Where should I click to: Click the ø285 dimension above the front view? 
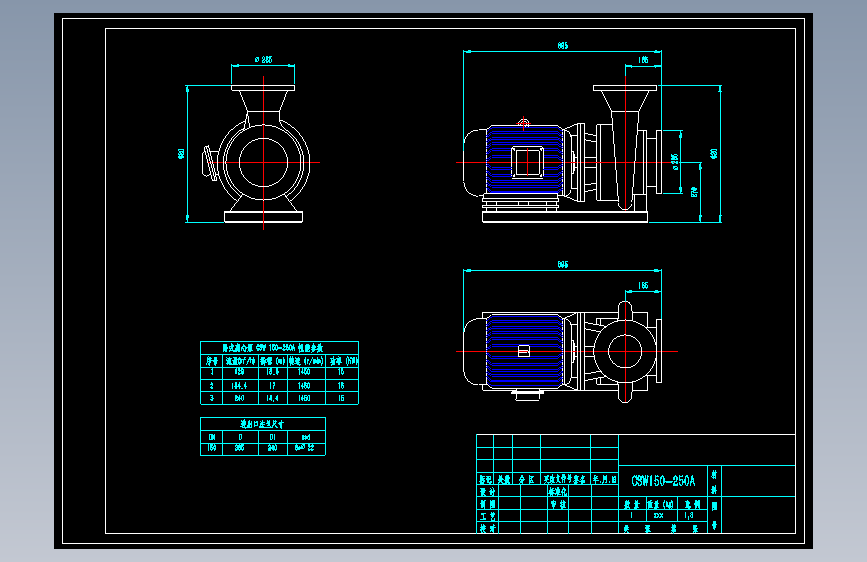point(263,59)
